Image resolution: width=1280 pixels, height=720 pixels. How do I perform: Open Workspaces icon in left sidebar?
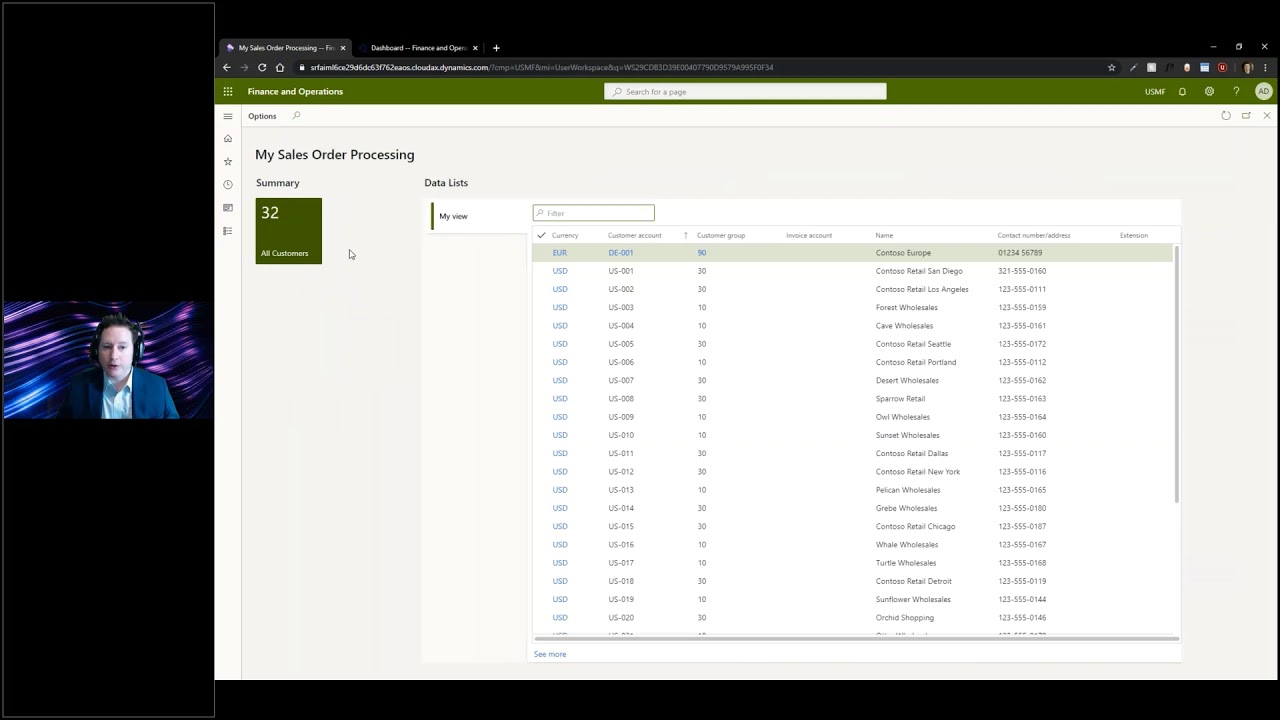(228, 208)
